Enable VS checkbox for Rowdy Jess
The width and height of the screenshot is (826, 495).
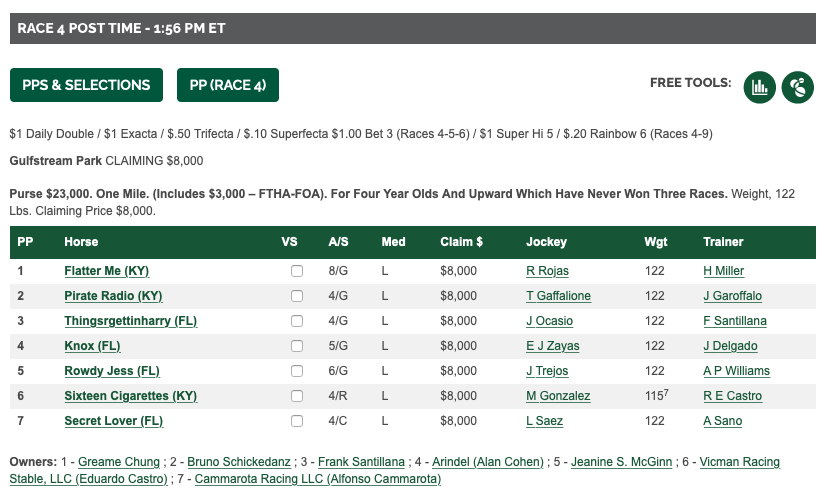pos(297,371)
